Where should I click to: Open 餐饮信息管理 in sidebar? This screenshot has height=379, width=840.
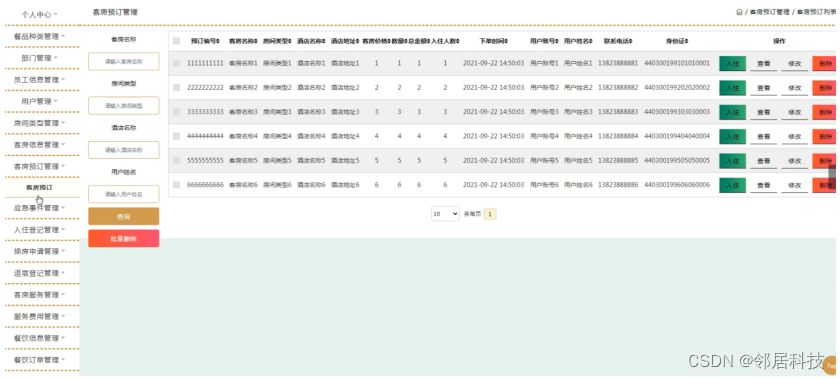tap(40, 338)
